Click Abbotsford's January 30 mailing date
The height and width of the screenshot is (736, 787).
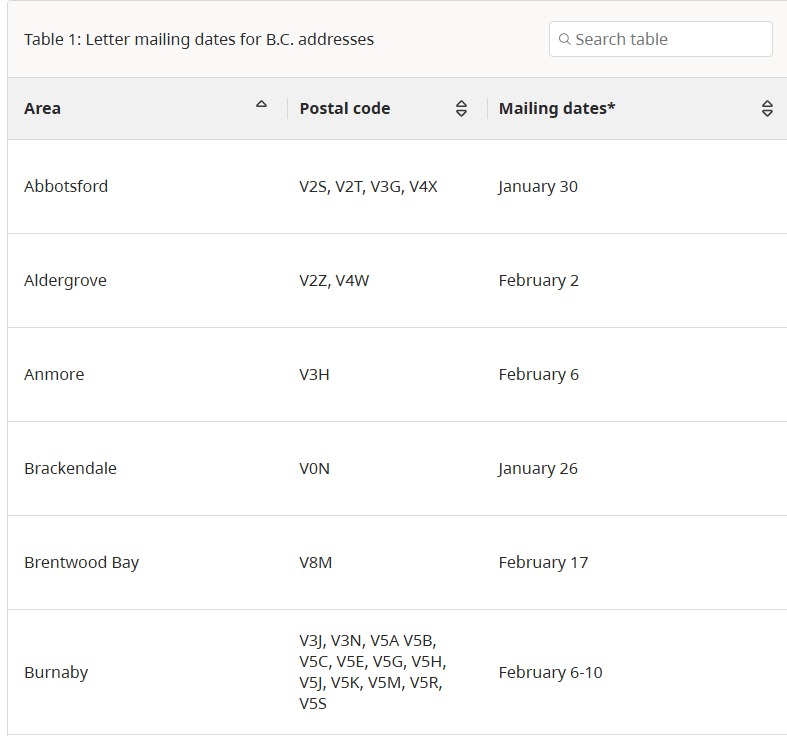point(538,186)
